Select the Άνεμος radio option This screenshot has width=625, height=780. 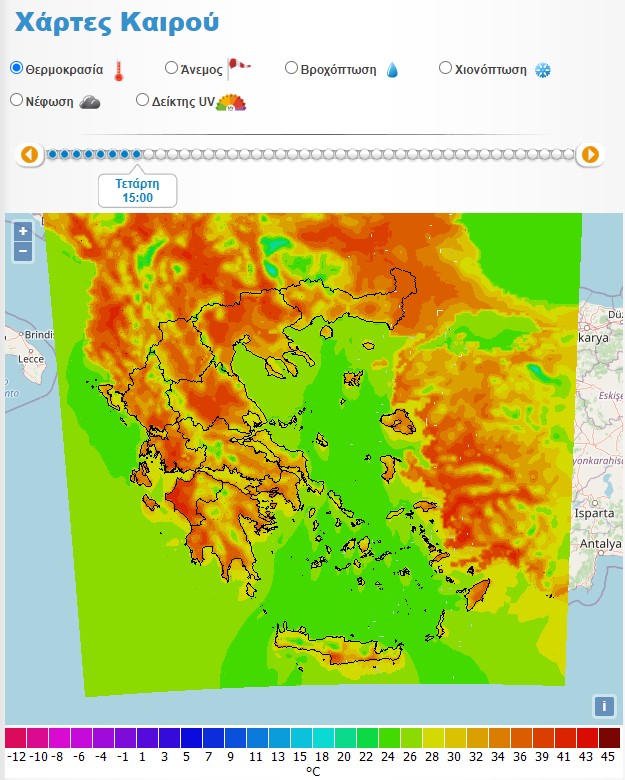[x=171, y=68]
